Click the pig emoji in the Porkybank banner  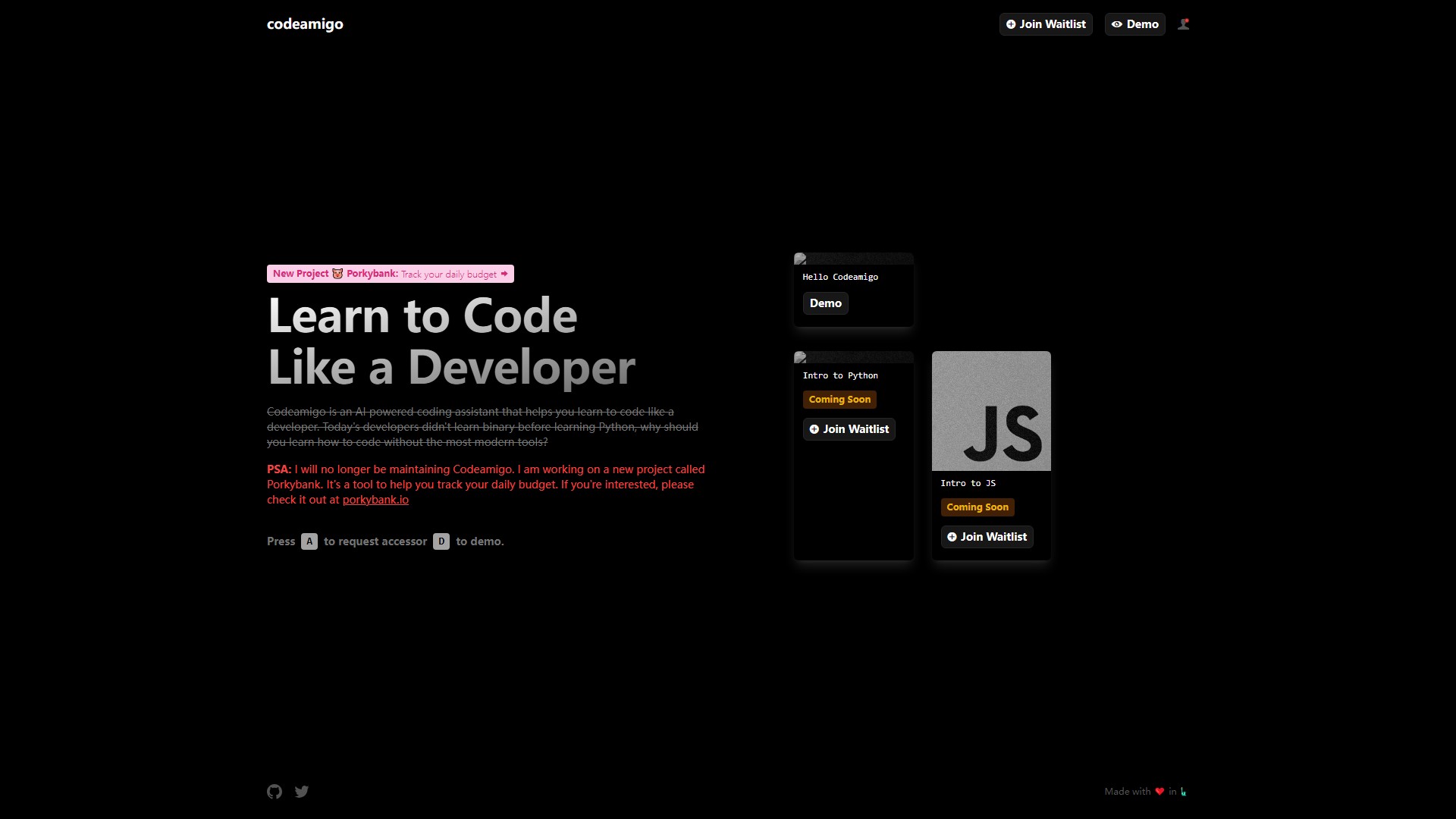337,273
